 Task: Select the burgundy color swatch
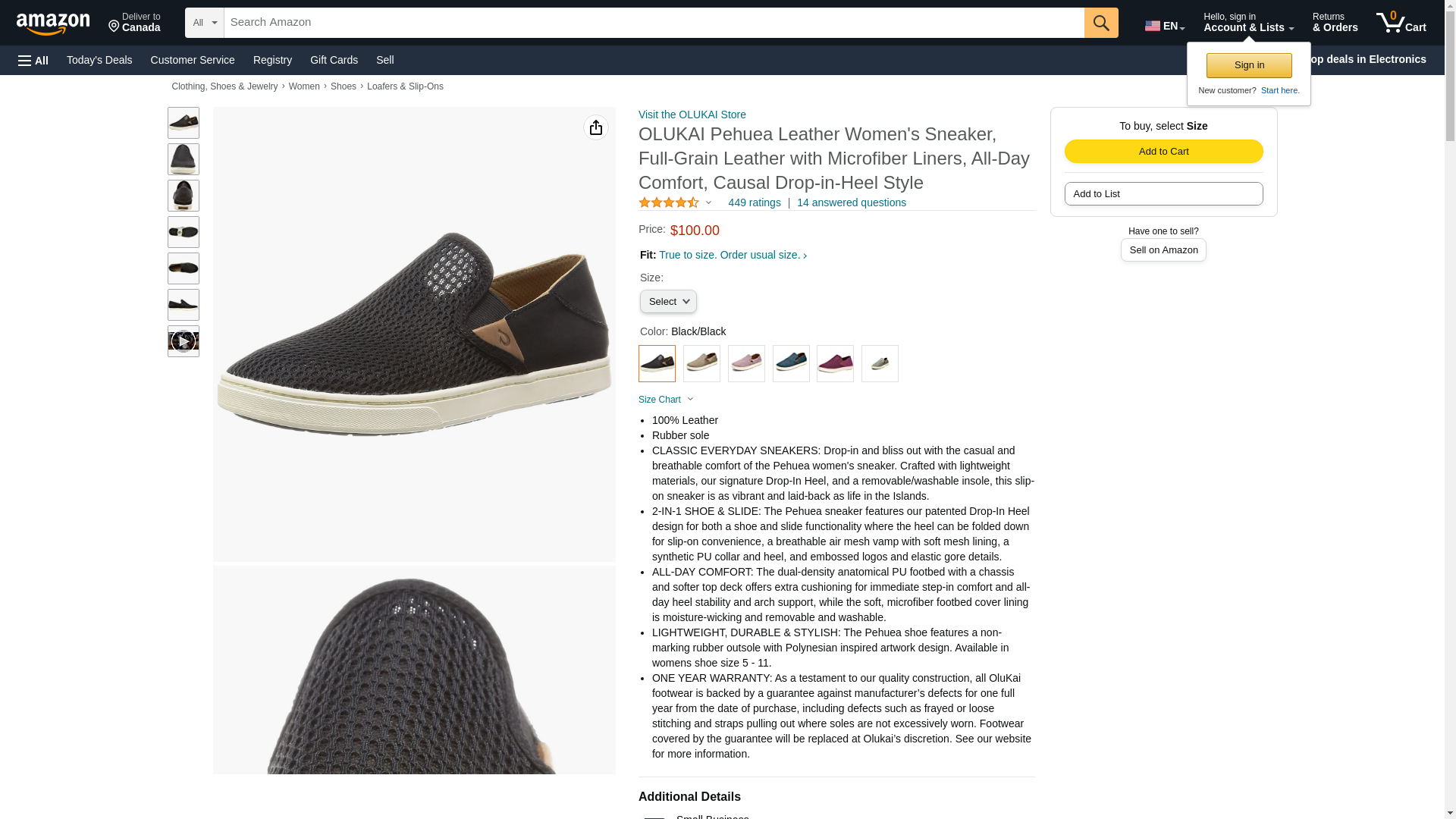click(835, 364)
